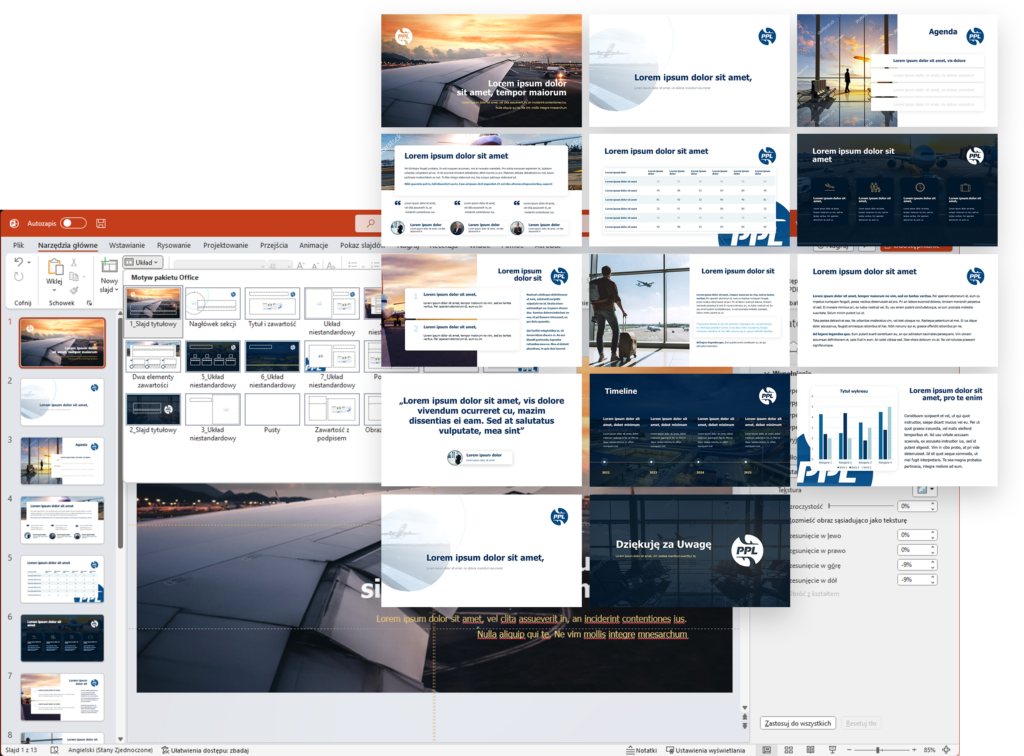The height and width of the screenshot is (756, 1024).
Task: Choose the Dwa elementy zawartości layout
Action: pos(153,364)
